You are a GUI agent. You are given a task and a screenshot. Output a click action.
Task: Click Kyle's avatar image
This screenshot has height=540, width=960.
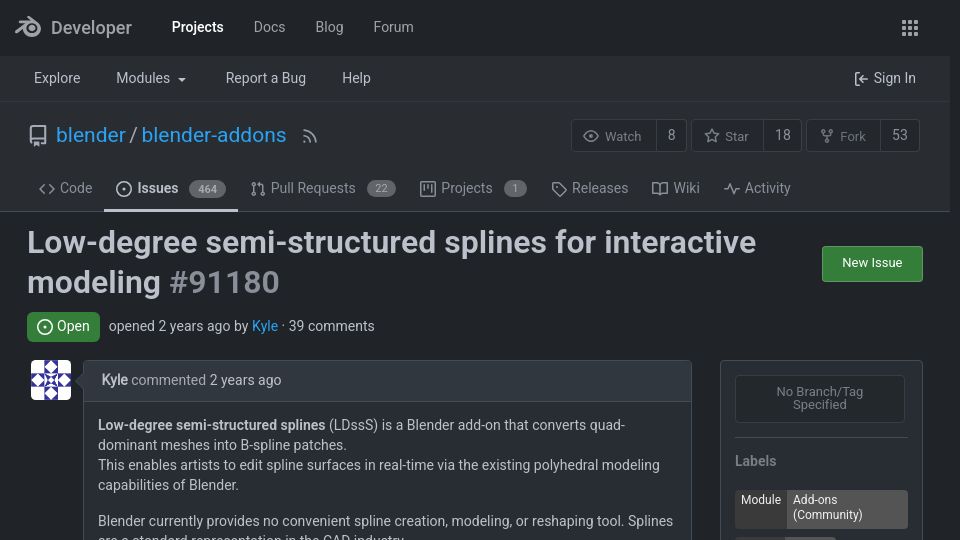[x=51, y=380]
